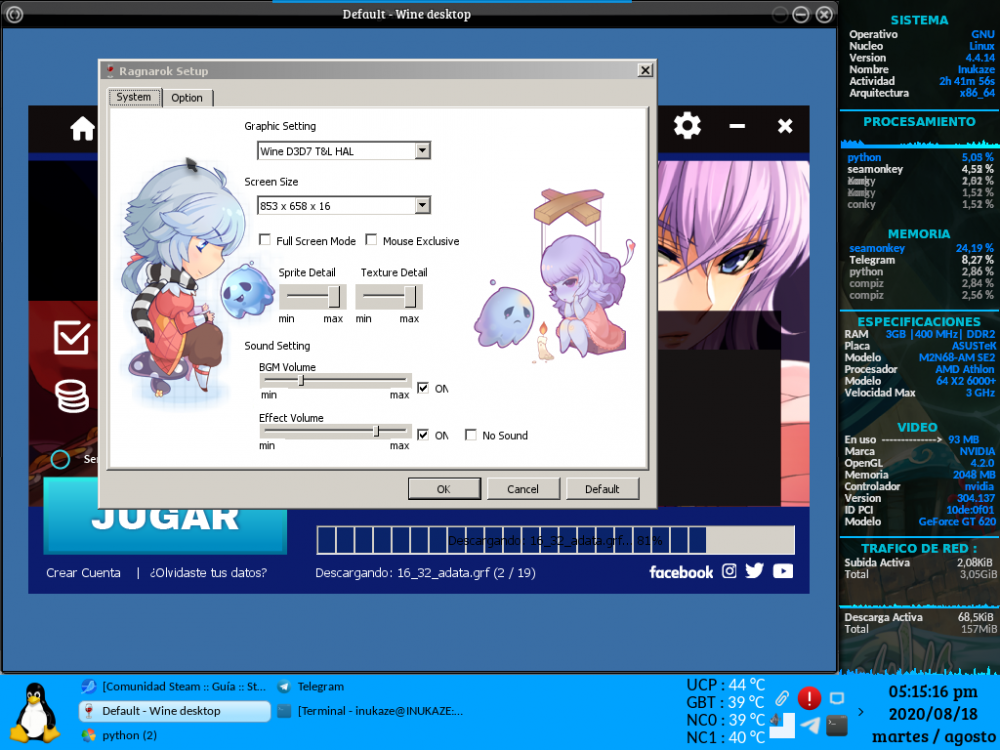The image size is (1000, 750).
Task: Open the Screen Size dropdown
Action: [422, 205]
